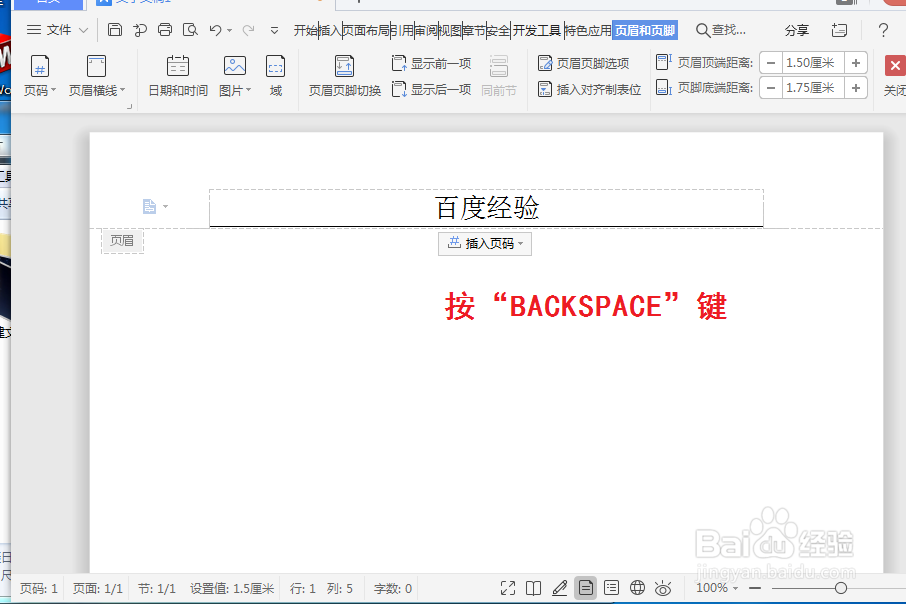Viewport: 906px width, 604px height.
Task: Switch to web layout globe icon
Action: click(637, 588)
